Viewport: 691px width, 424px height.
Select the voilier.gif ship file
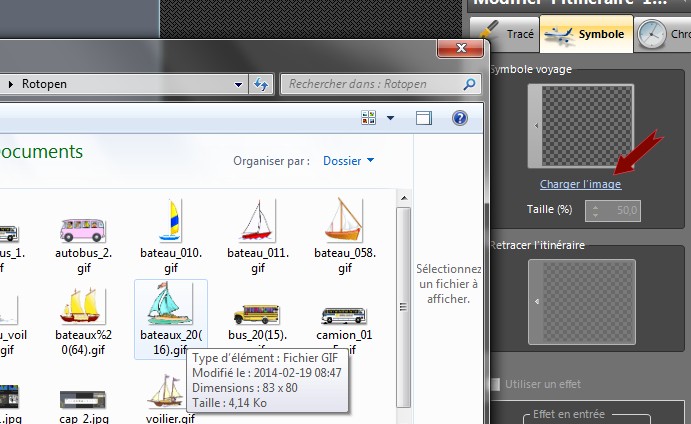click(x=170, y=399)
